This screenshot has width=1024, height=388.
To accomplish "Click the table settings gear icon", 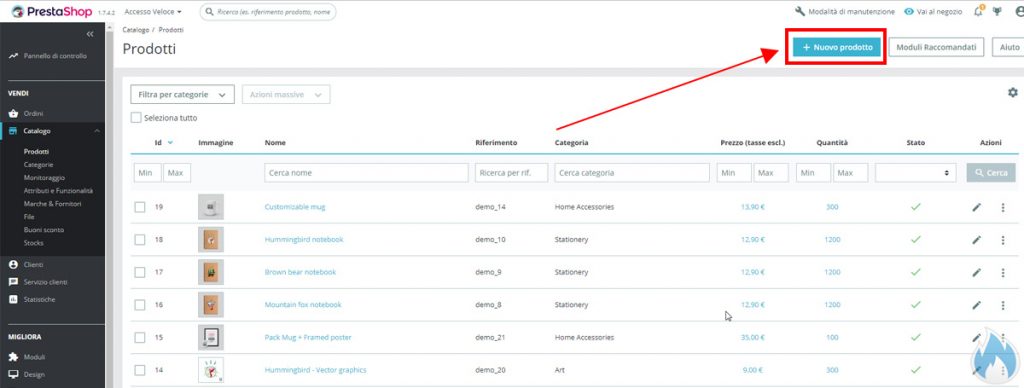I will [1012, 93].
